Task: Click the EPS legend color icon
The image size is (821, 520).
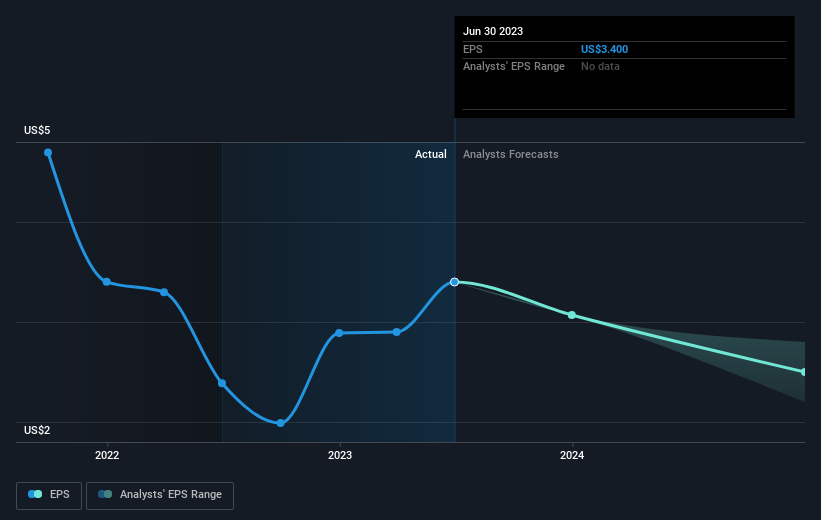Action: [35, 494]
